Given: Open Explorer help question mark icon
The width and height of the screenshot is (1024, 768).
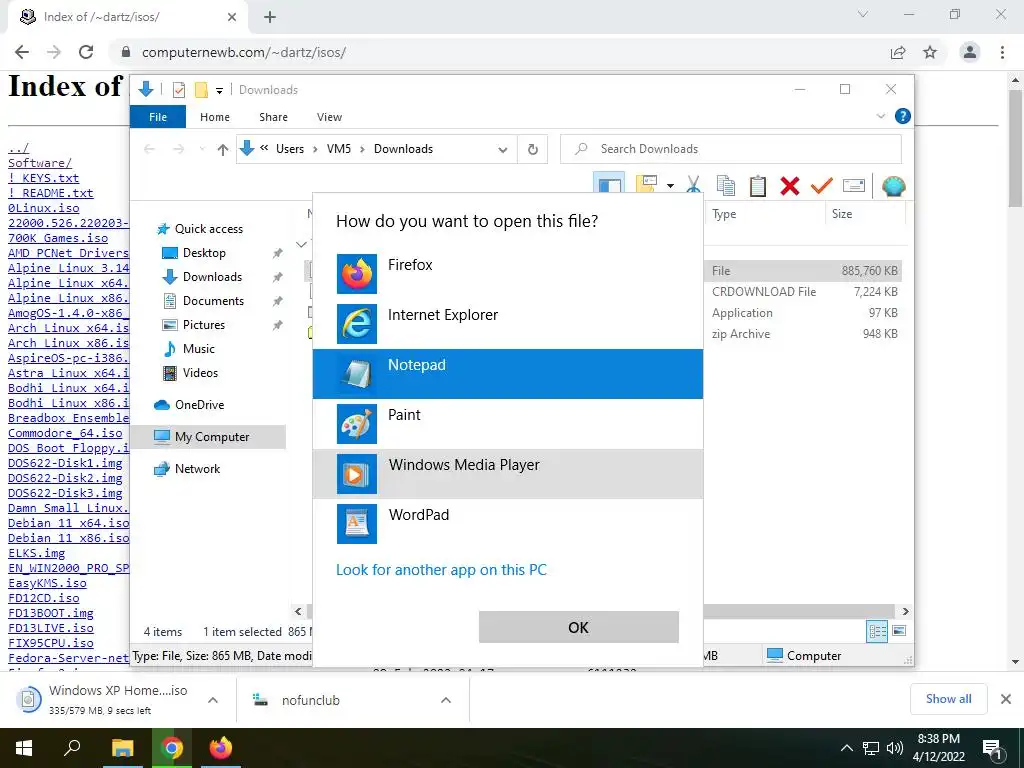Looking at the screenshot, I should click(x=903, y=116).
